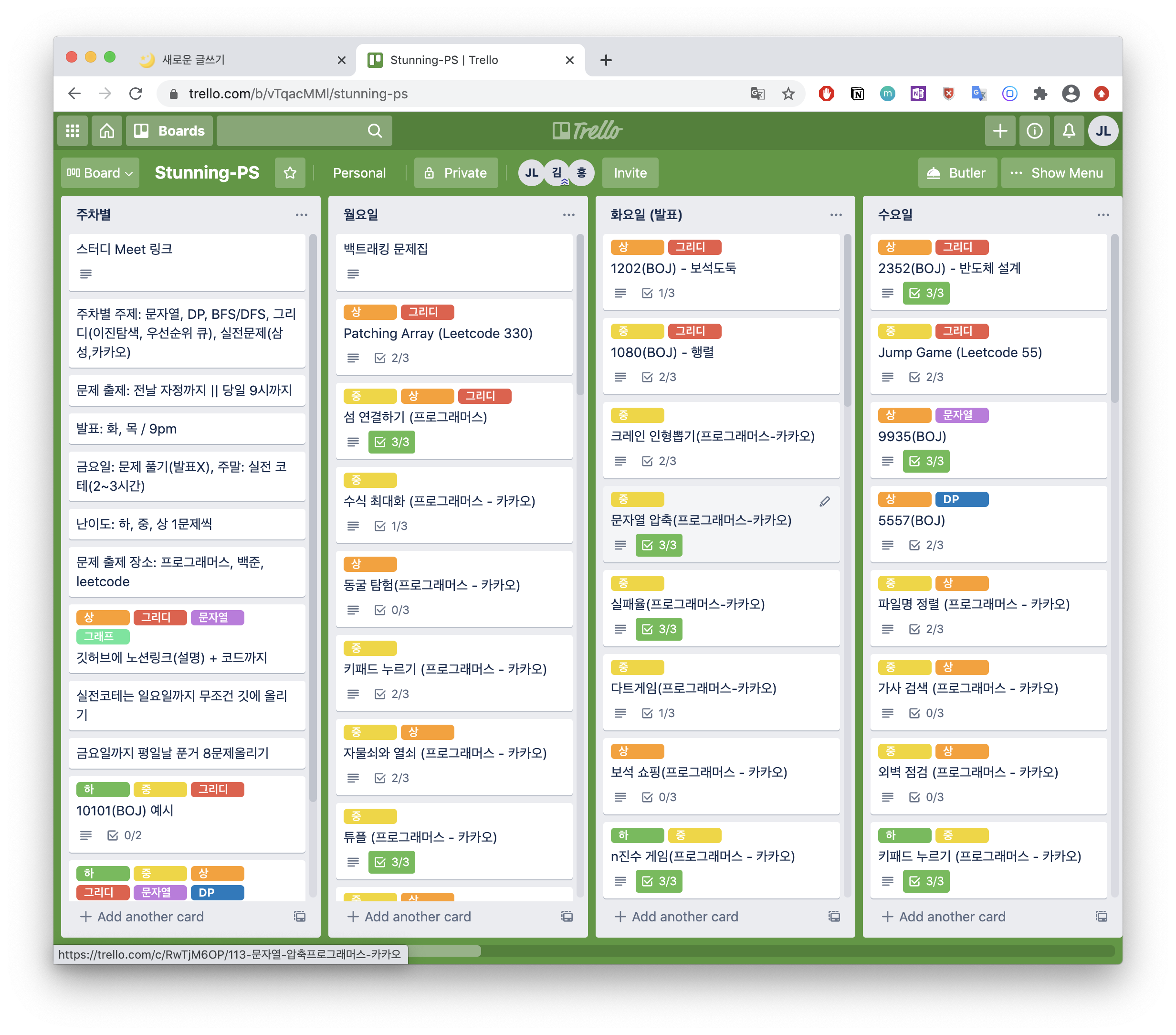The height and width of the screenshot is (1035, 1176).
Task: Open the Trello apps grid icon
Action: coord(73,131)
